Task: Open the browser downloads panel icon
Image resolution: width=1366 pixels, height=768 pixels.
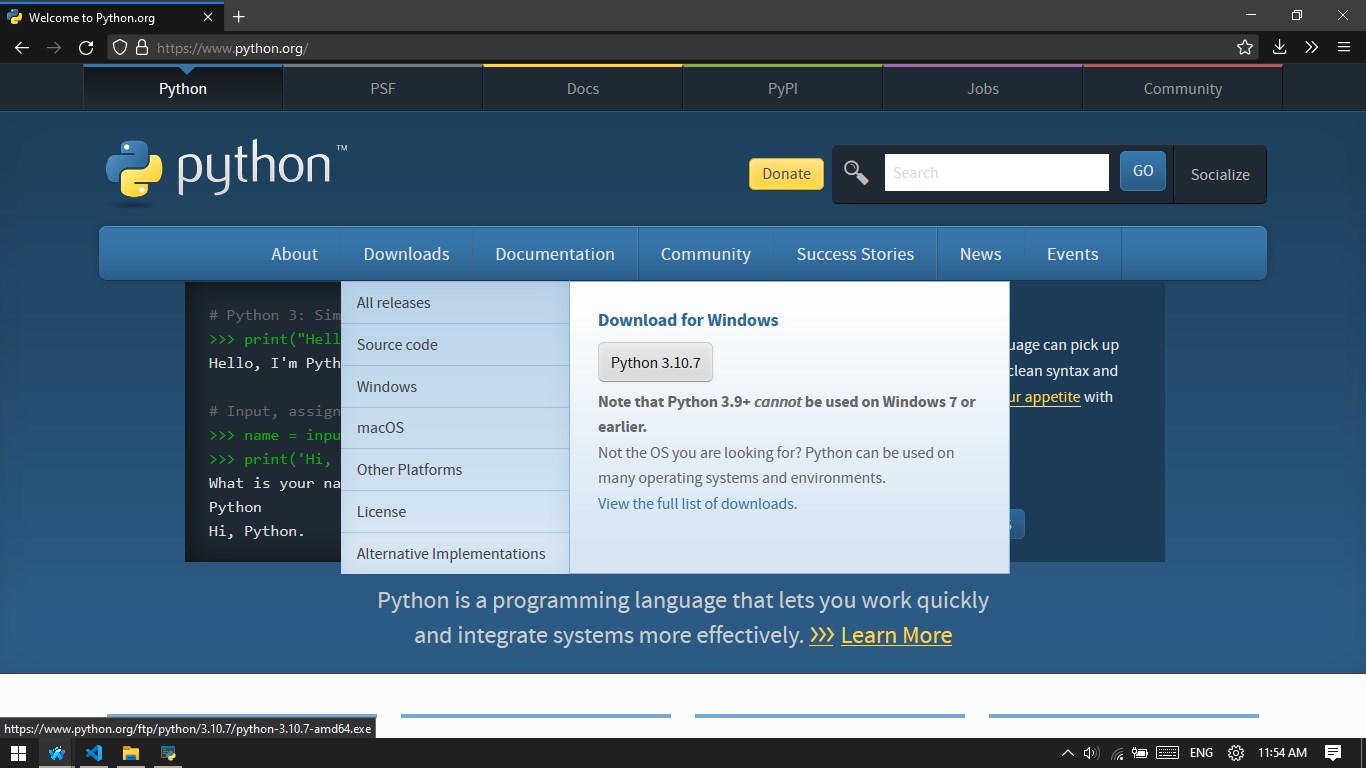Action: (1279, 47)
